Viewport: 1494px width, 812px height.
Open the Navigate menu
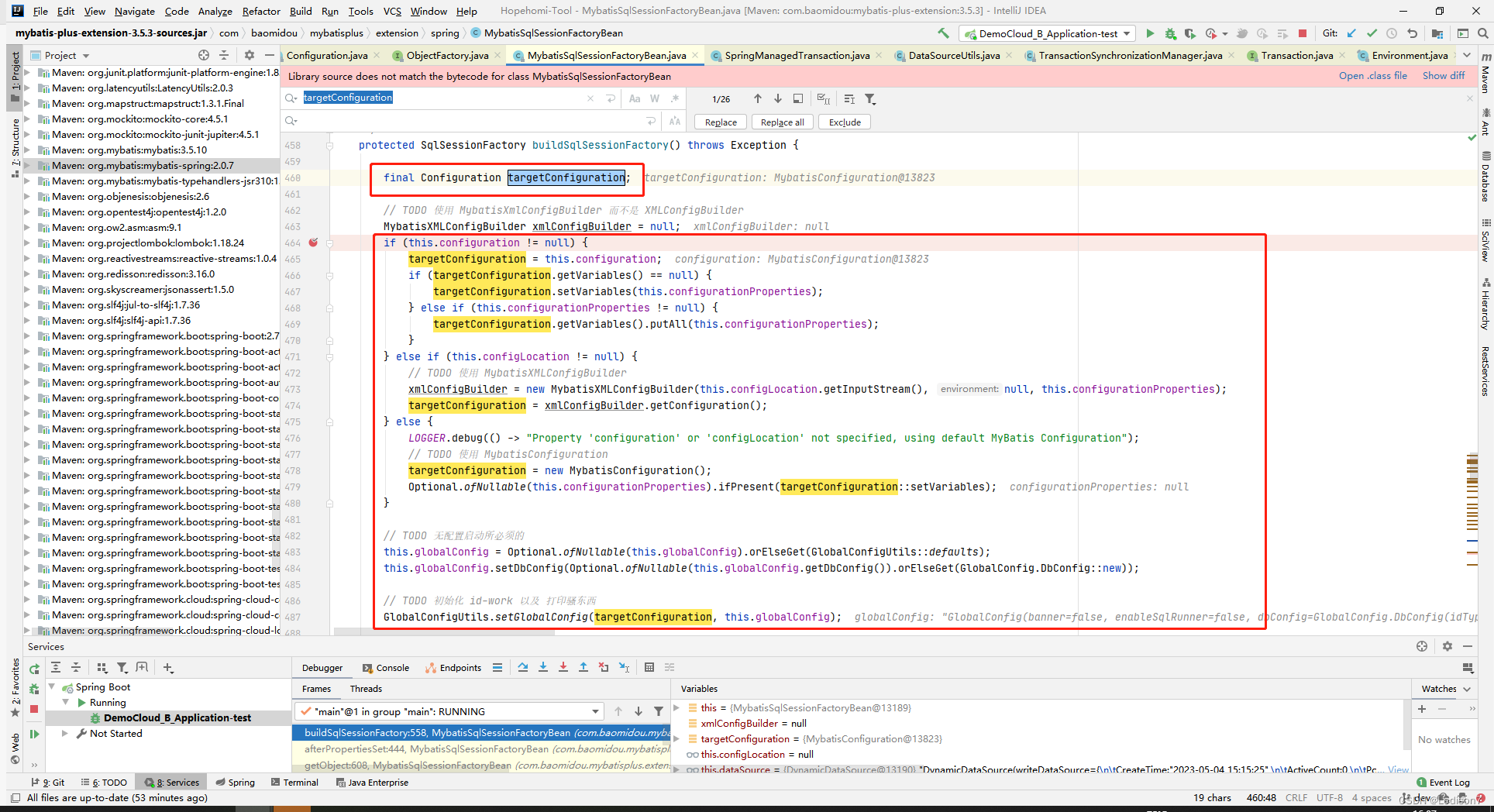pos(135,11)
